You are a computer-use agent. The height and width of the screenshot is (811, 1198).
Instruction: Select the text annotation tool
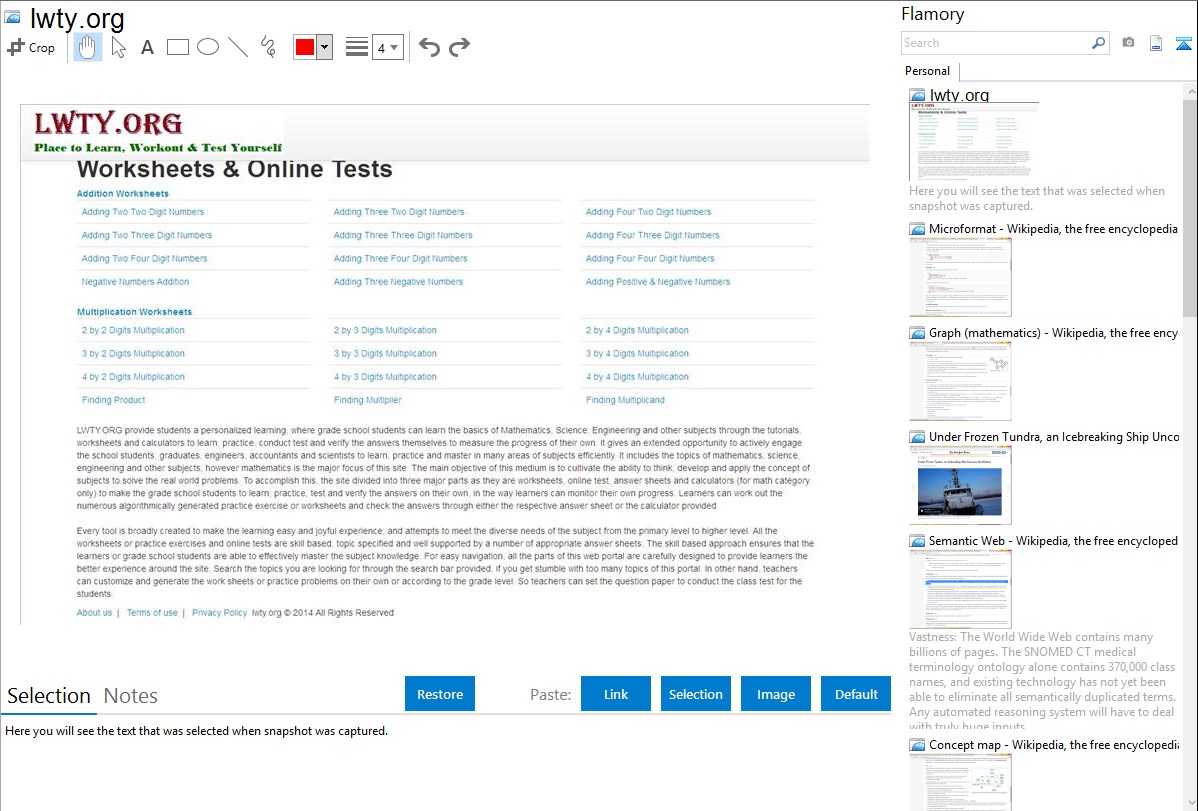tap(147, 47)
